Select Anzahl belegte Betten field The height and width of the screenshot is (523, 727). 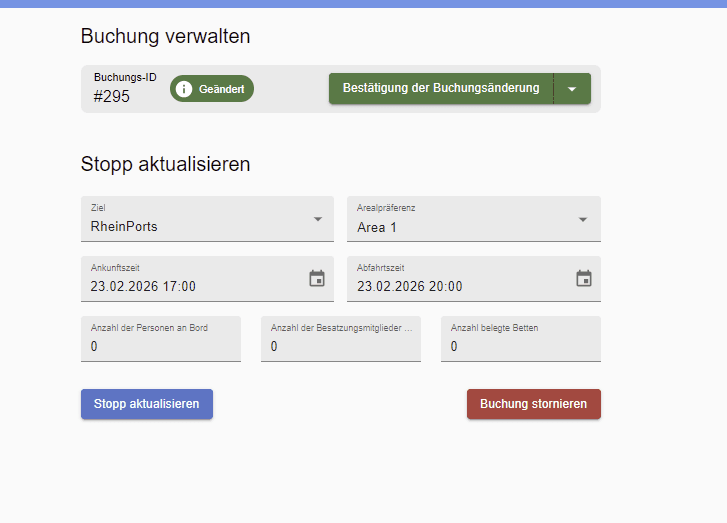(x=521, y=339)
